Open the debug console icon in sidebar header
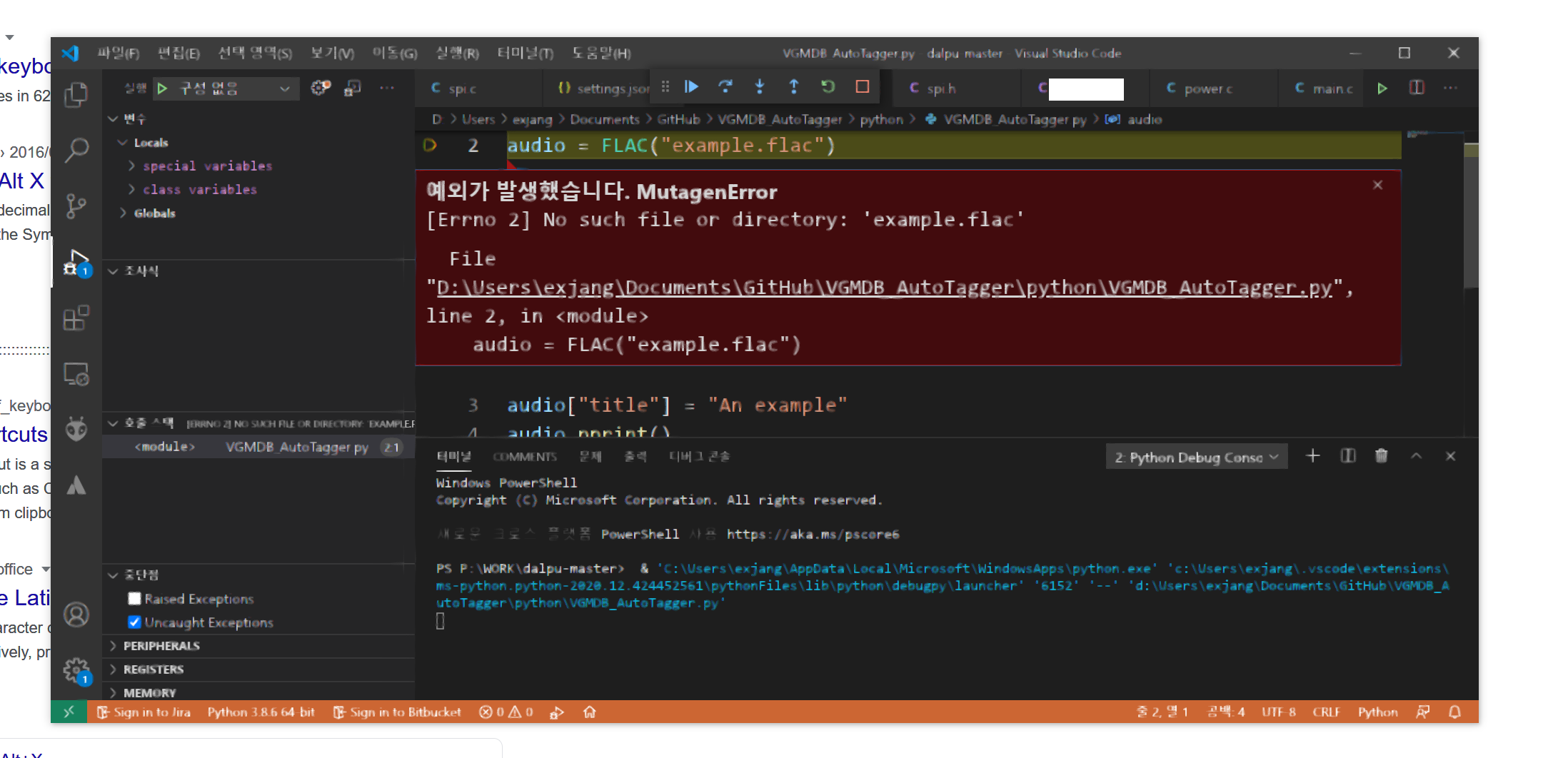 pos(353,88)
